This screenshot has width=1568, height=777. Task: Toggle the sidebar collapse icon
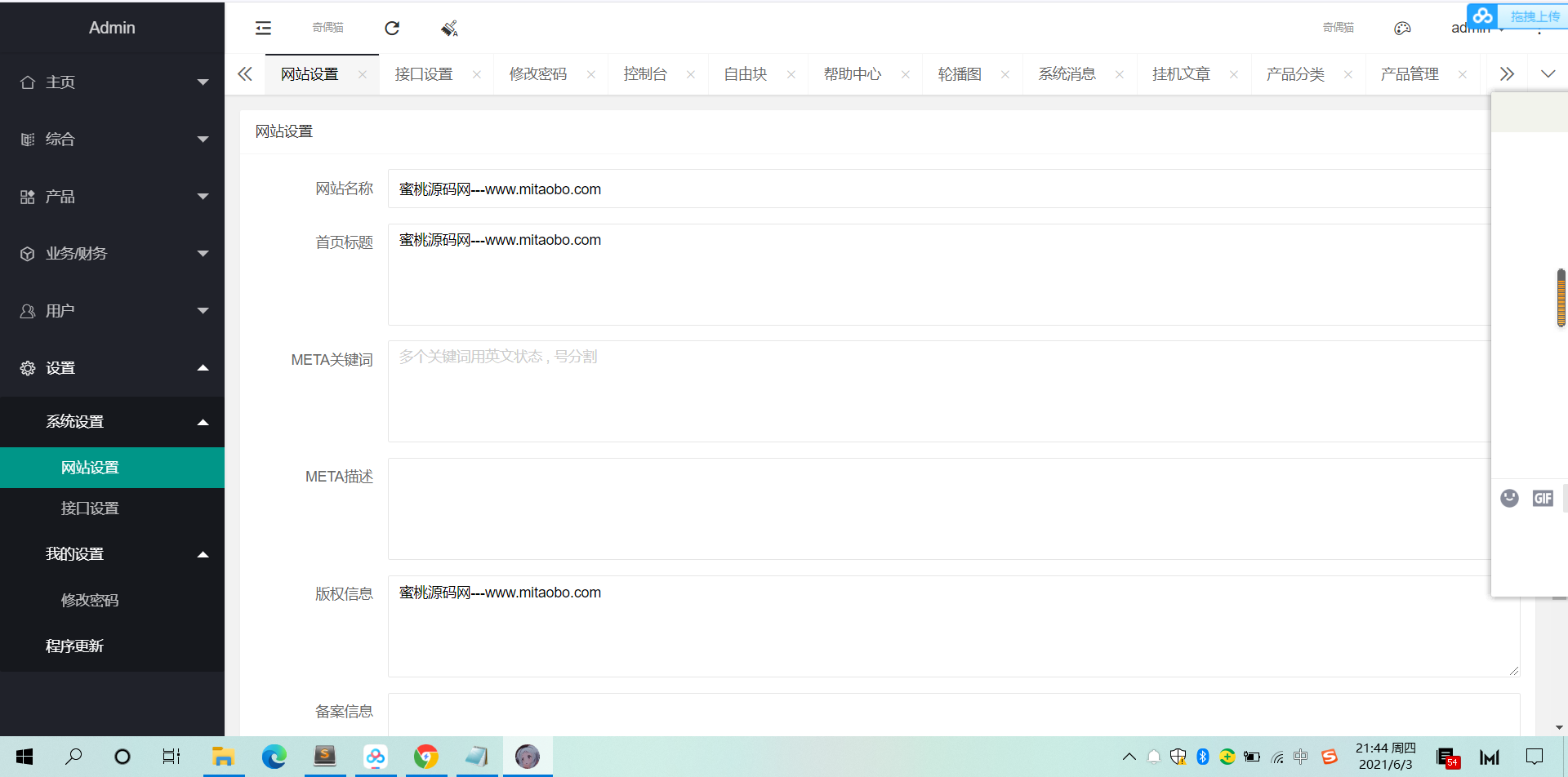tap(263, 29)
